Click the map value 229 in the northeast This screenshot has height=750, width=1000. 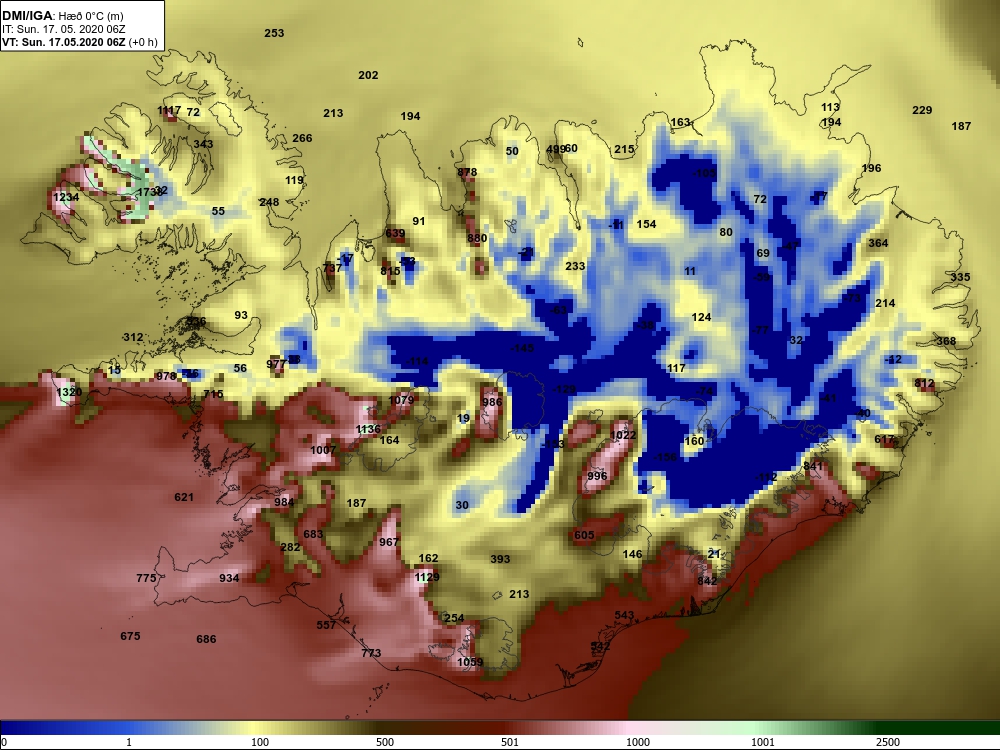pos(922,110)
